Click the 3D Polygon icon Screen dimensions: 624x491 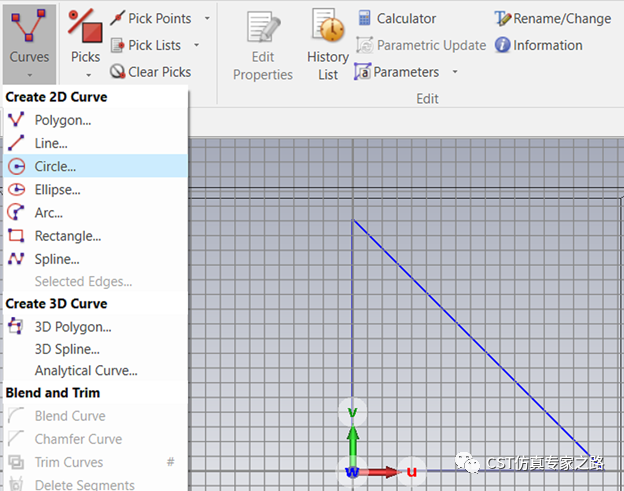[x=16, y=326]
